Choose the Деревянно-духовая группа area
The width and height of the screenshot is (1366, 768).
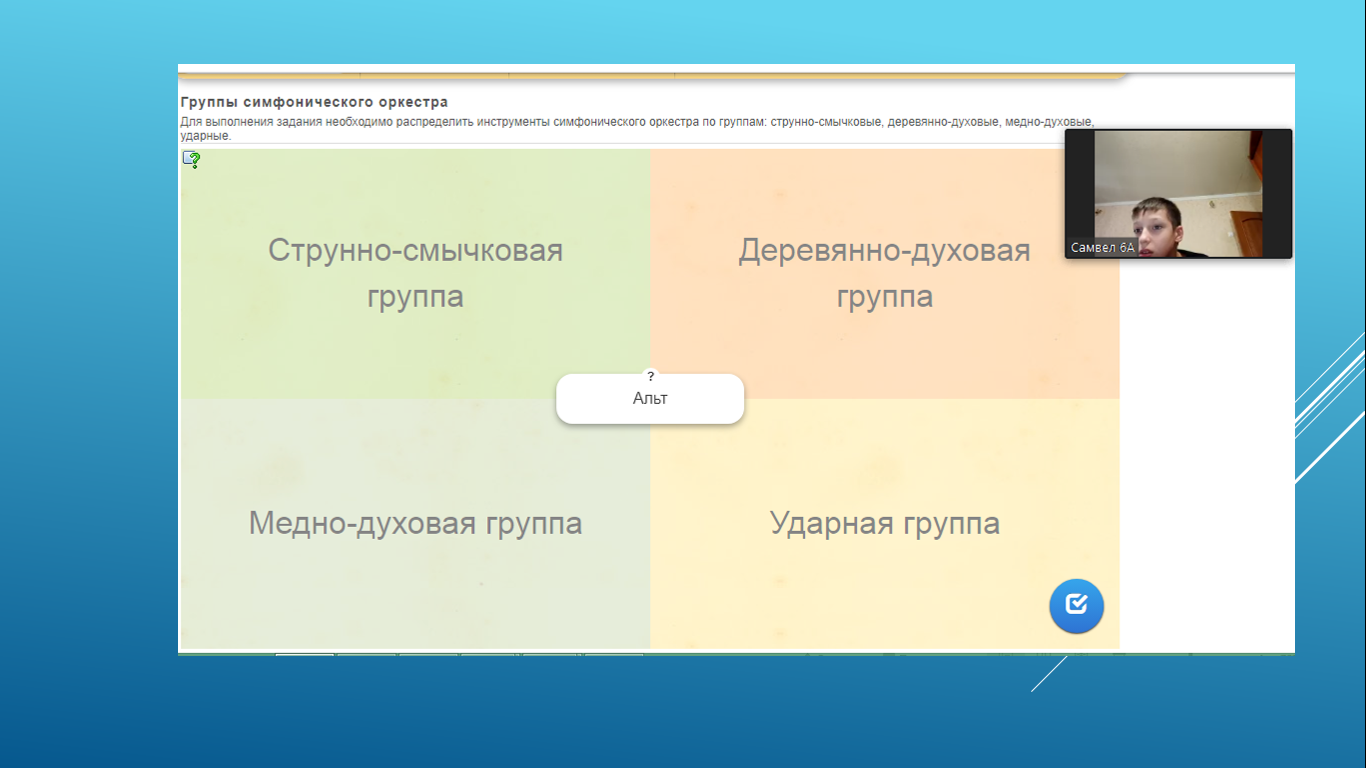coord(885,274)
